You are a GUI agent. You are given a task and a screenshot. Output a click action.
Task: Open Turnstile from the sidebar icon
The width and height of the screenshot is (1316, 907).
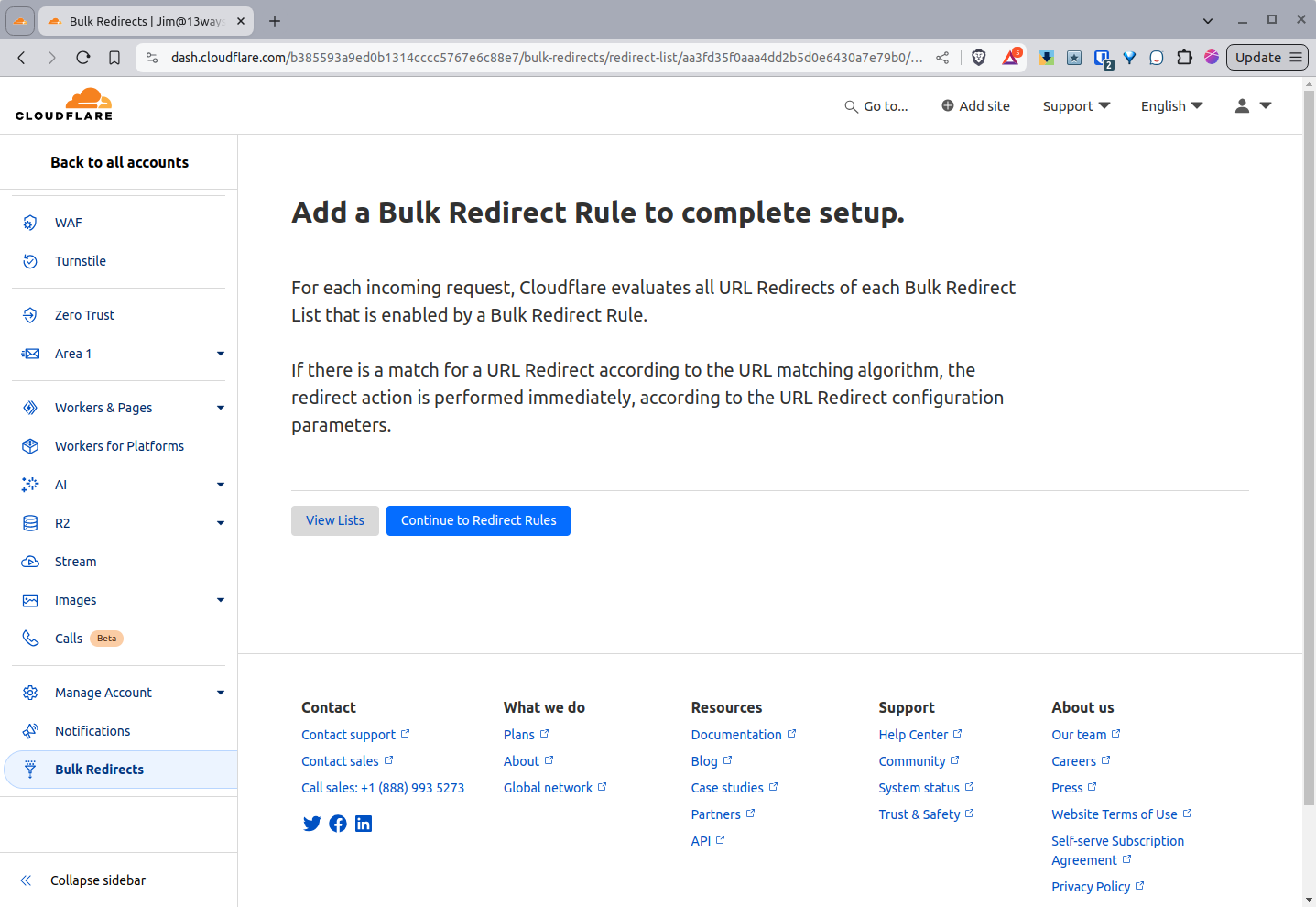point(30,260)
